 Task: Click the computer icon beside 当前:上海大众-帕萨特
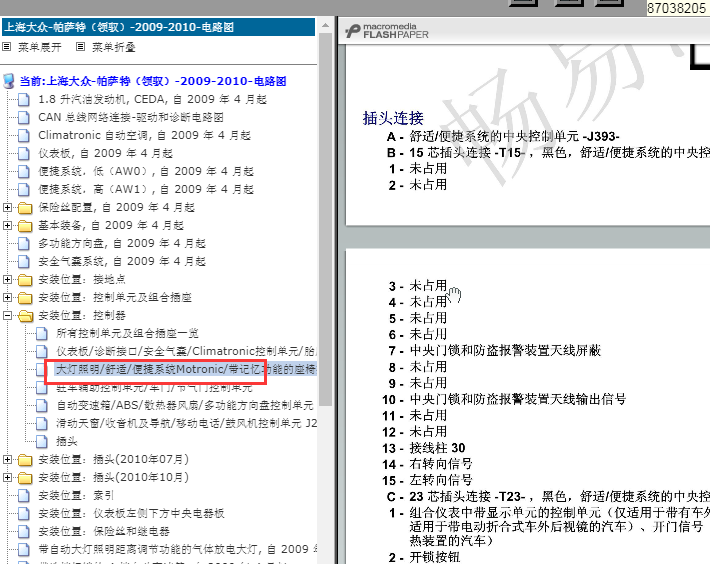(8, 81)
